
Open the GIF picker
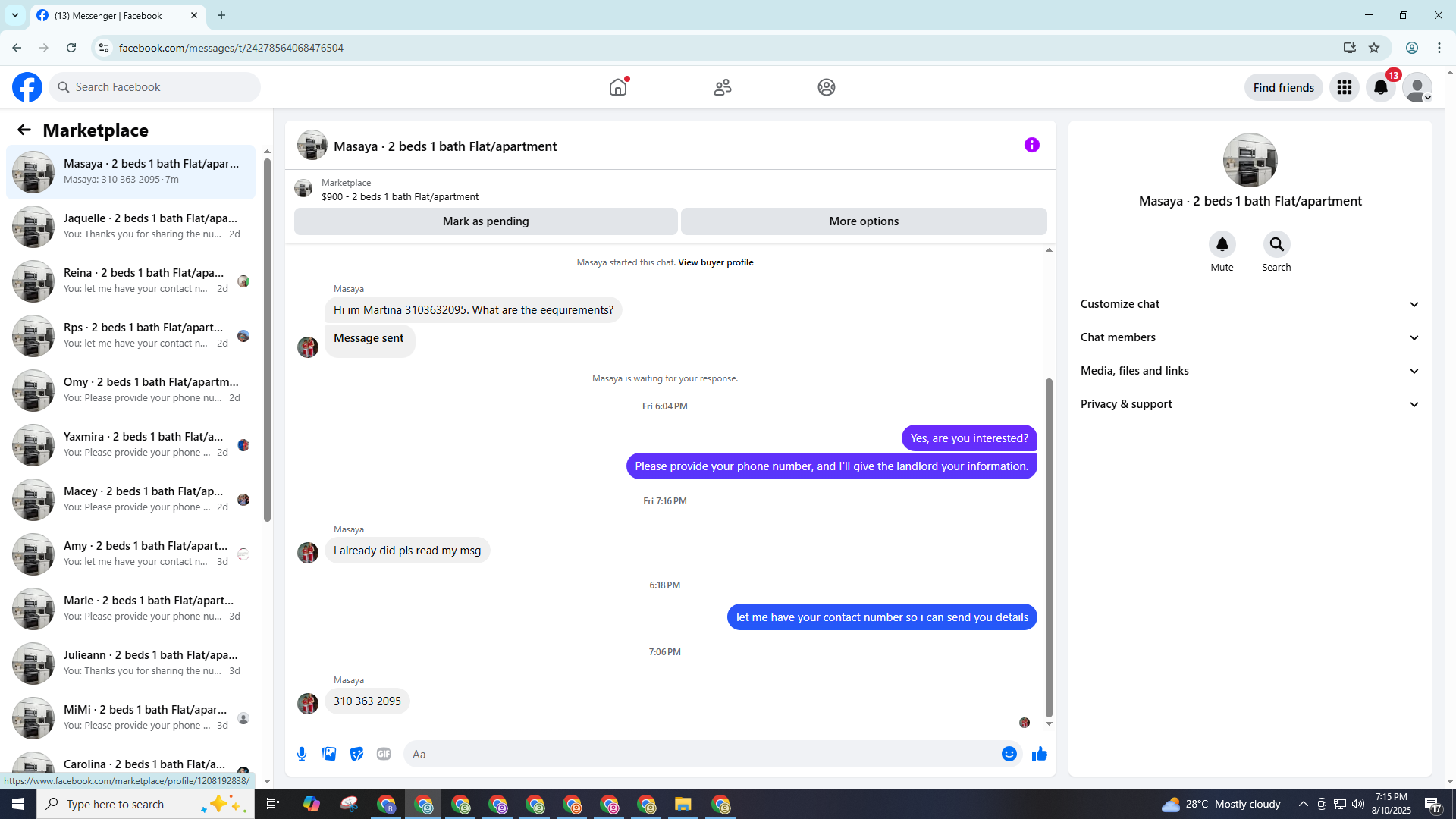click(x=384, y=754)
